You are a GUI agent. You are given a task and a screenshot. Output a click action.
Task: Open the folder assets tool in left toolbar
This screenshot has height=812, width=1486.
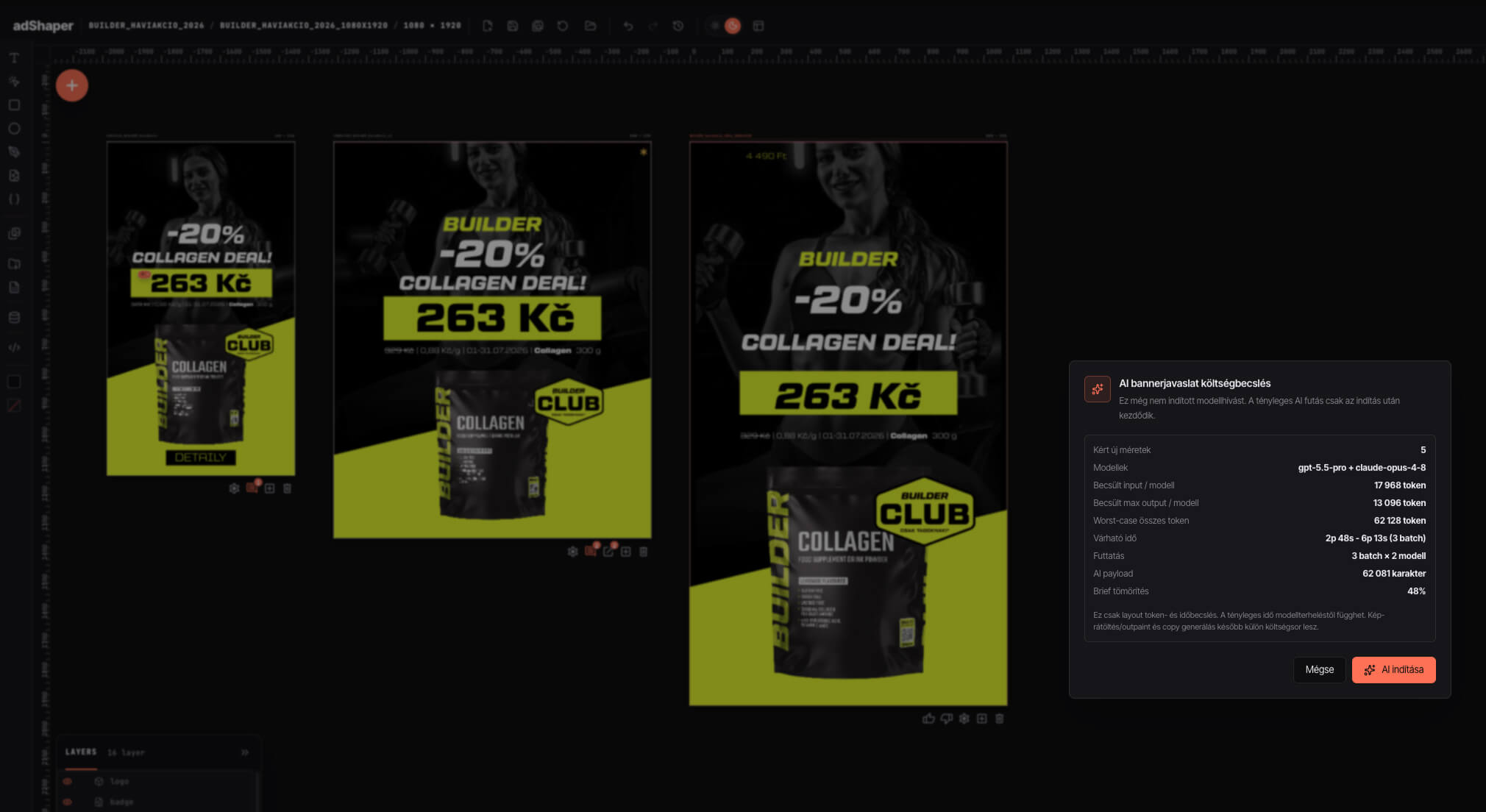point(14,264)
